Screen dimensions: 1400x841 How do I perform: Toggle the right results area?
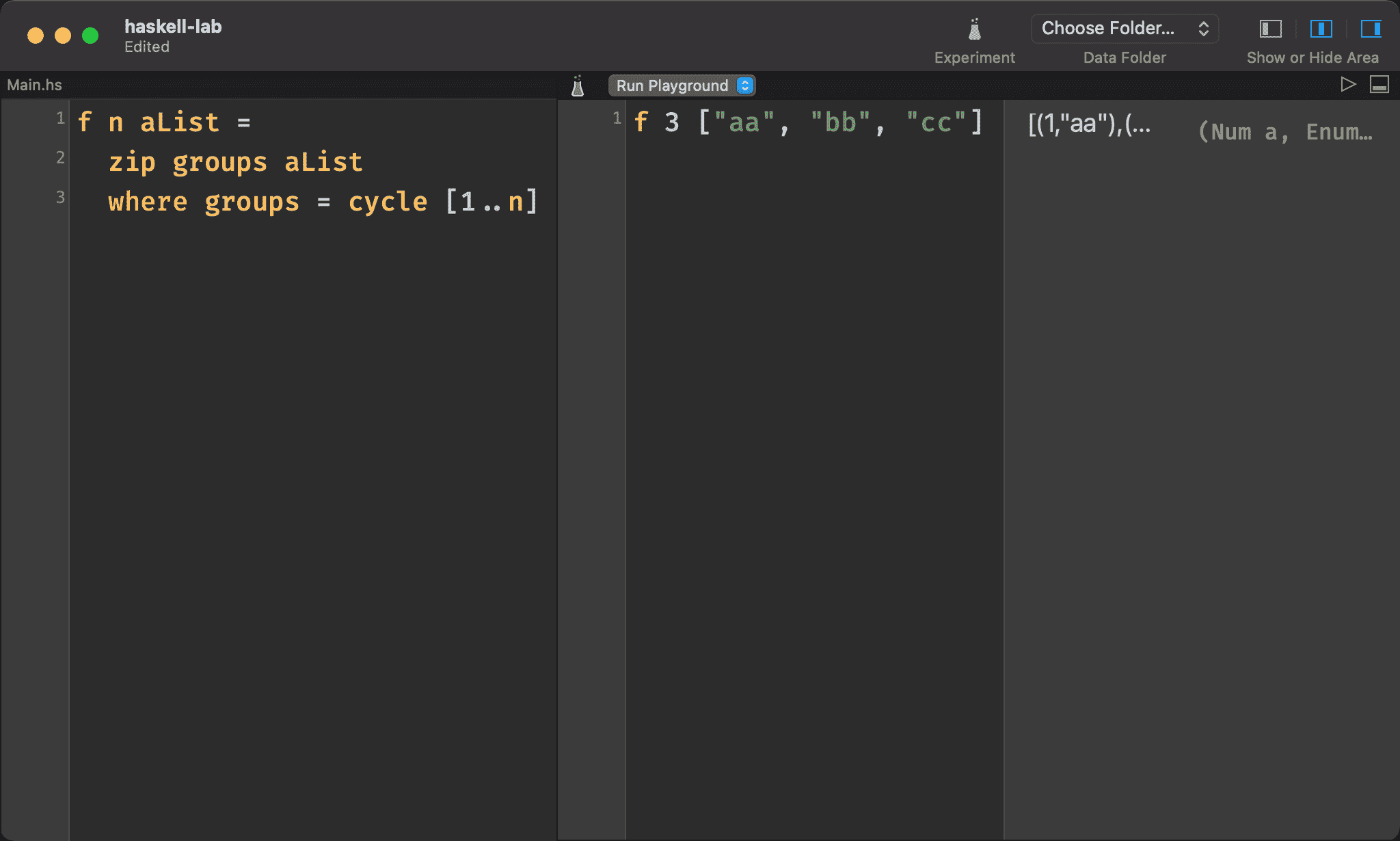(1371, 29)
